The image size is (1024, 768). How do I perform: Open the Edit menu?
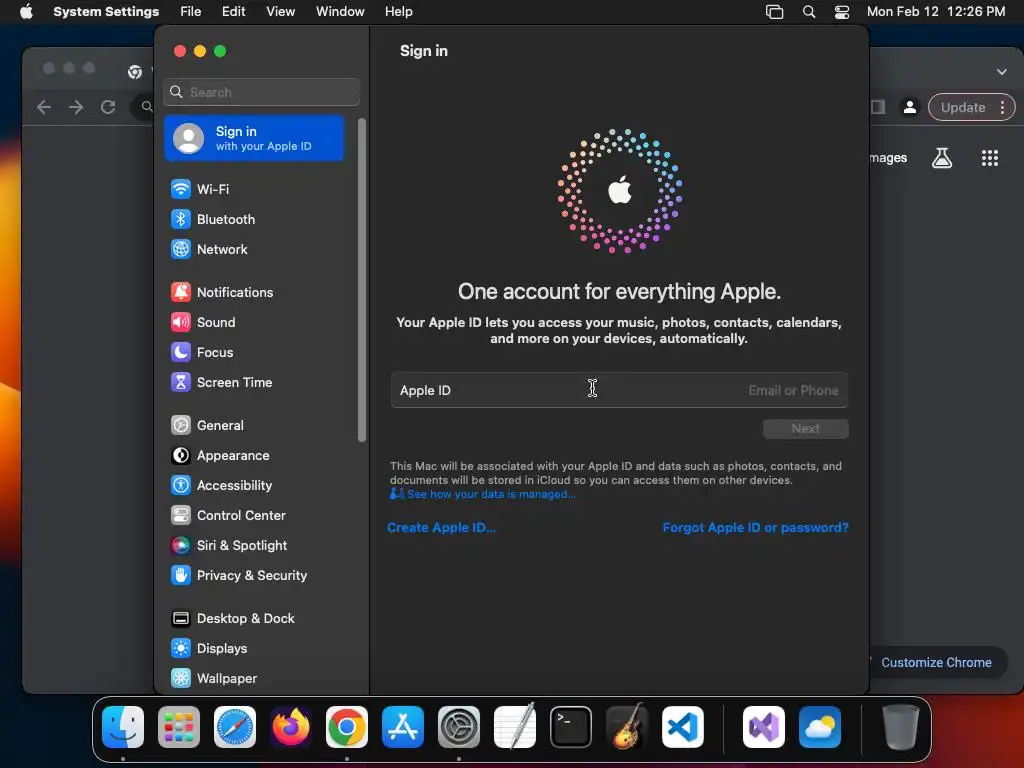click(233, 12)
